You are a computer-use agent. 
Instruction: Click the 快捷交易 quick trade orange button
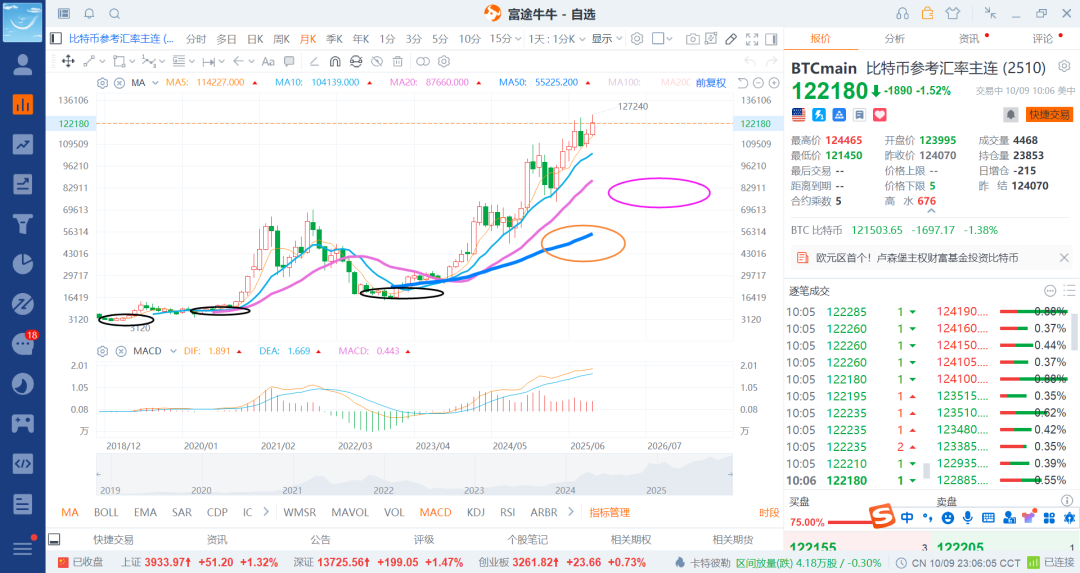pos(1050,114)
